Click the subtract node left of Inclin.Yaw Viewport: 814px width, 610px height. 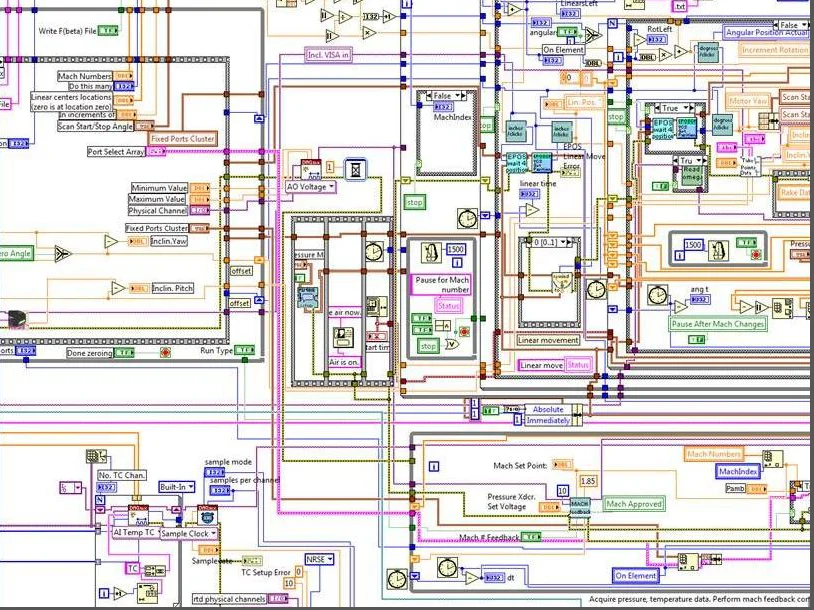pyautogui.click(x=112, y=241)
